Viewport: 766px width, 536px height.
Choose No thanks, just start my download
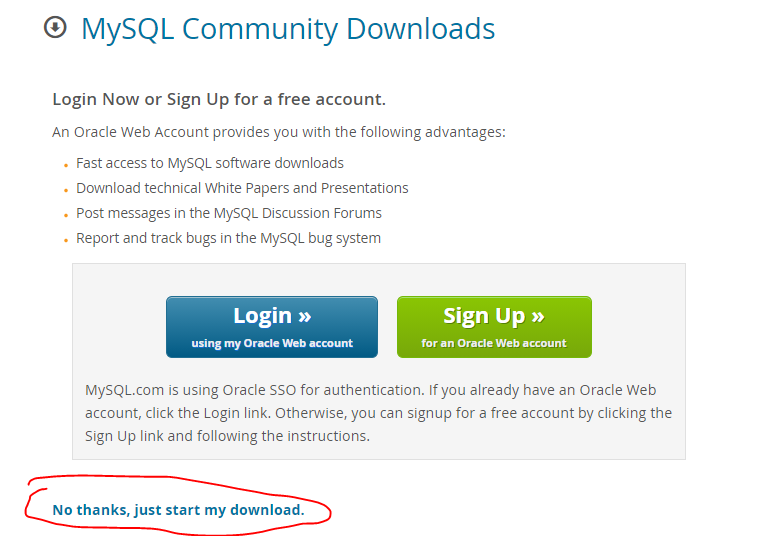click(178, 510)
